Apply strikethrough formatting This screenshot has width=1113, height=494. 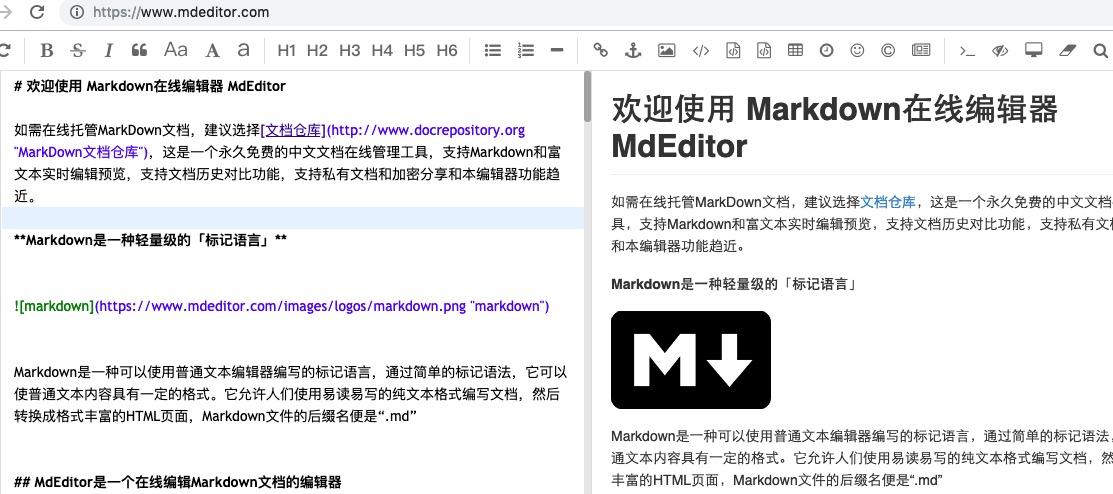[x=78, y=50]
